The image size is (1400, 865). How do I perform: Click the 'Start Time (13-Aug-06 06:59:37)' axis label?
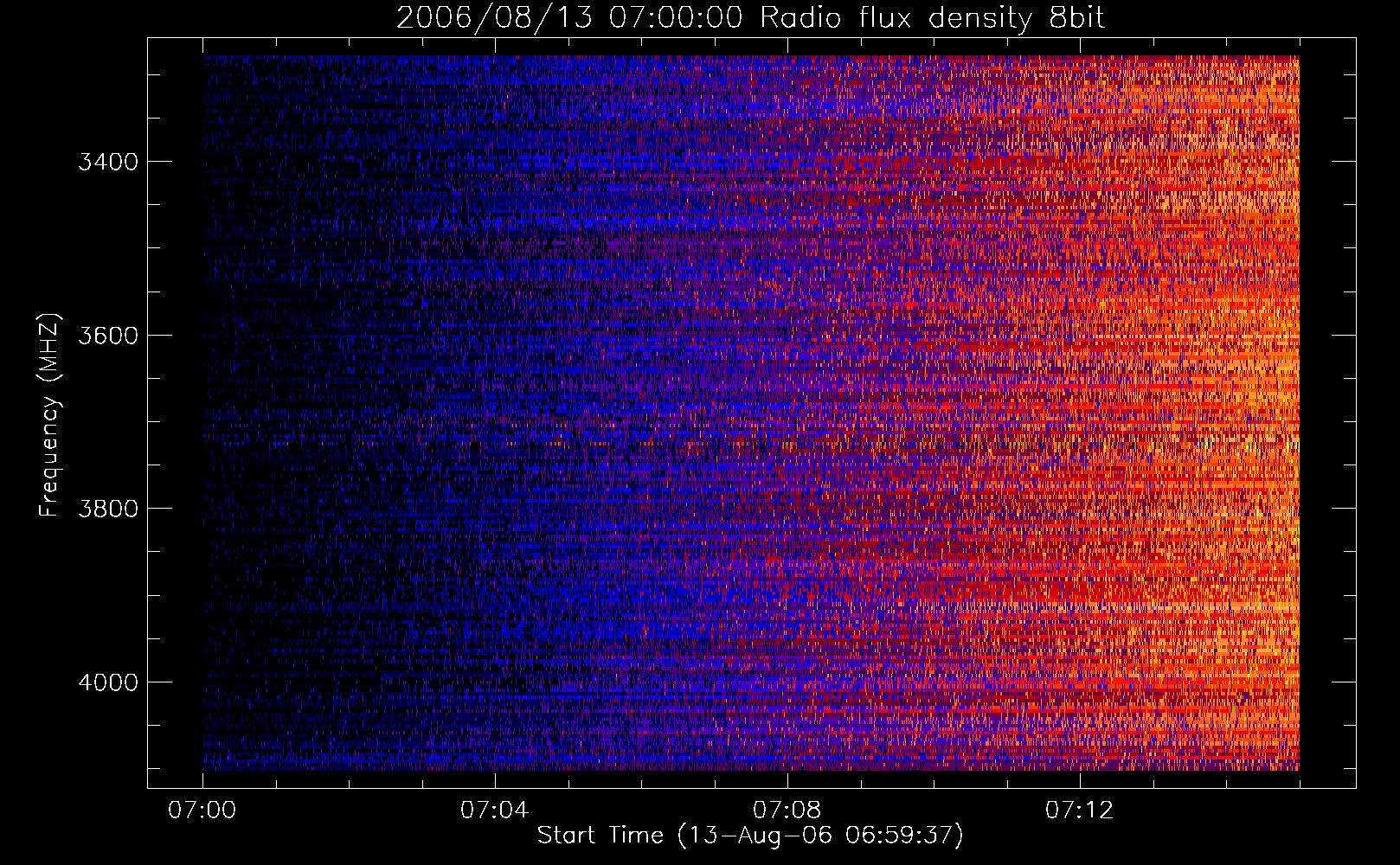point(750,835)
